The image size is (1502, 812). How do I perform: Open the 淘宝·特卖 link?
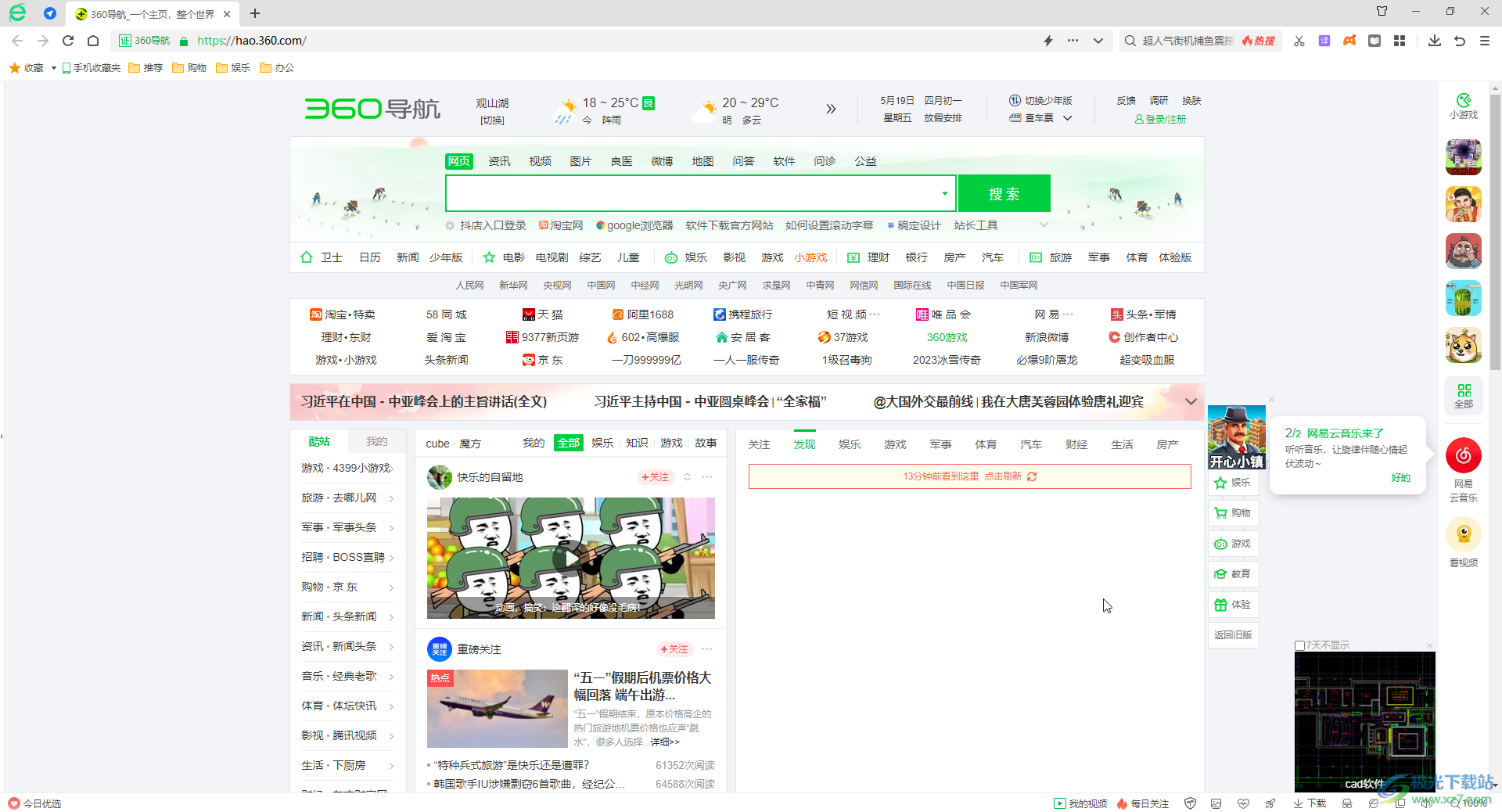[x=343, y=314]
